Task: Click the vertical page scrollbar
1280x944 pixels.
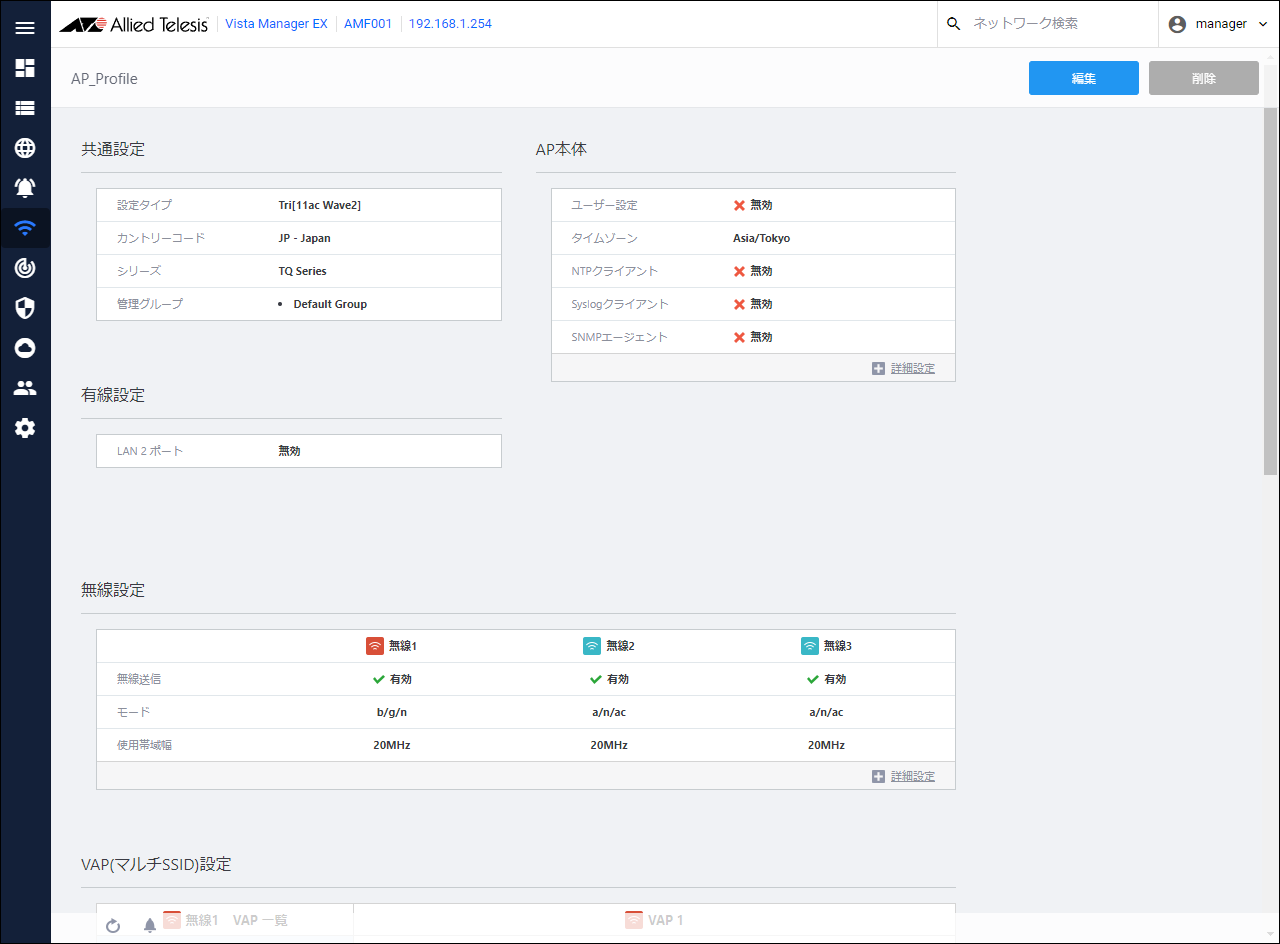Action: pyautogui.click(x=1270, y=280)
